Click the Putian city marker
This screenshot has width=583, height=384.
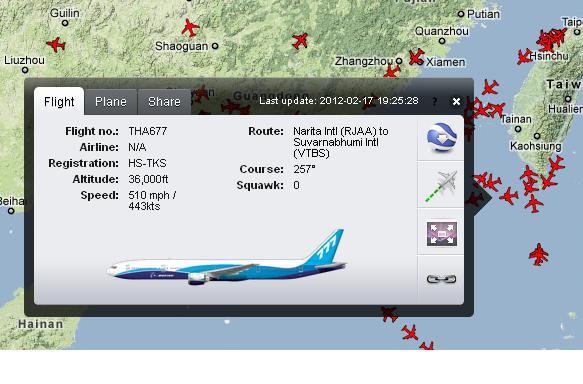coord(461,14)
